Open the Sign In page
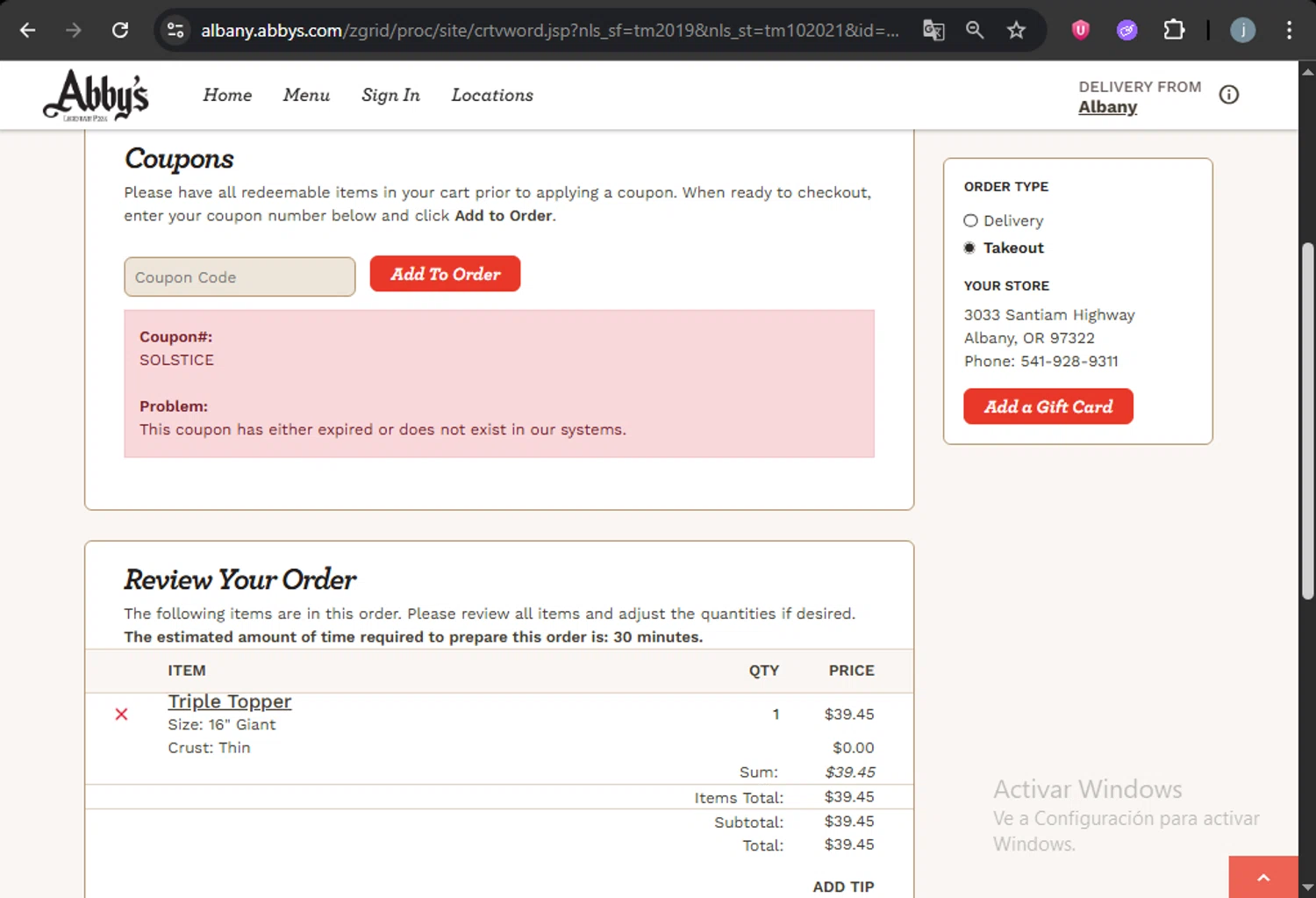Image resolution: width=1316 pixels, height=898 pixels. point(390,95)
